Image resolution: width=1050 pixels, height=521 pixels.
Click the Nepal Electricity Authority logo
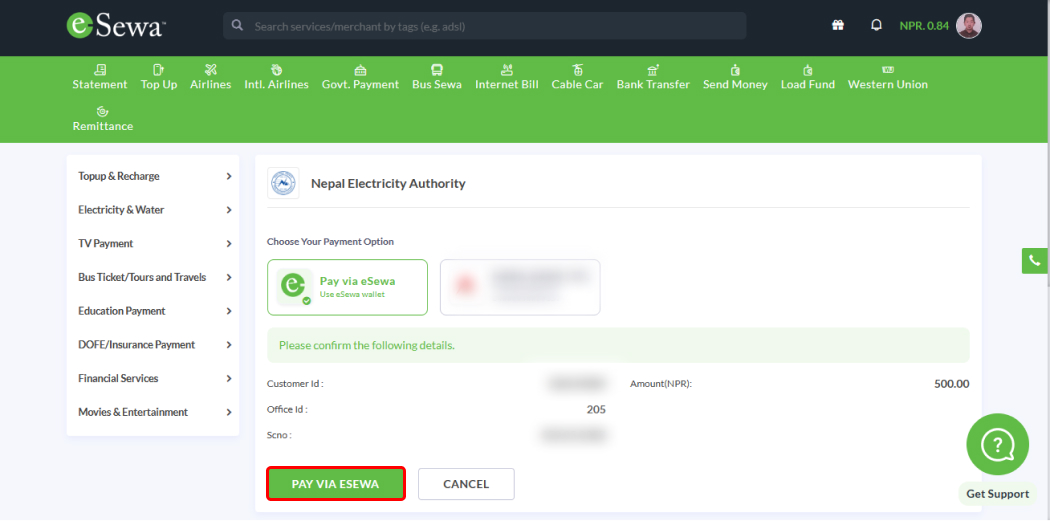pyautogui.click(x=283, y=183)
